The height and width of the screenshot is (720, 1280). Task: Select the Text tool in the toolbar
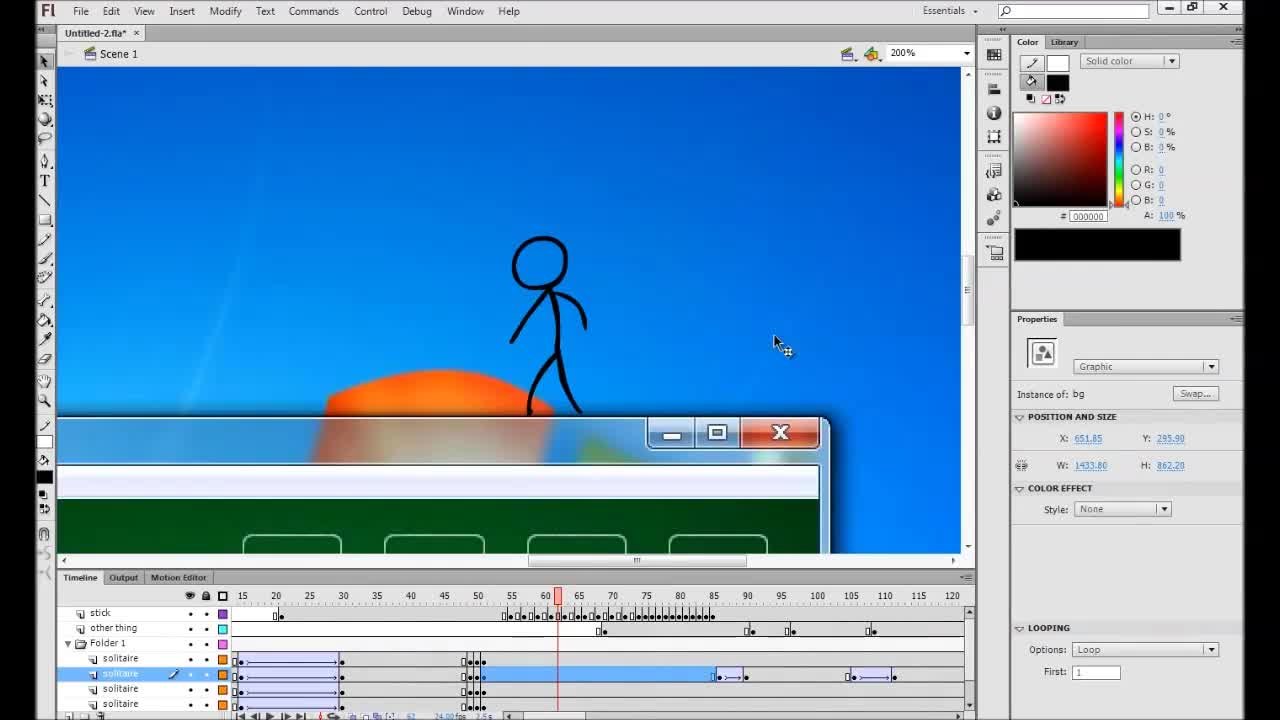coord(45,181)
